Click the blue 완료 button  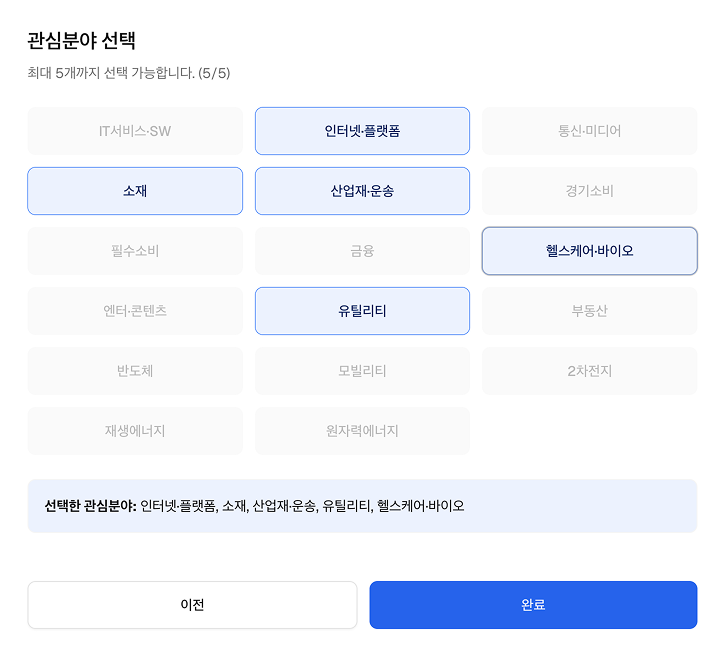(x=533, y=605)
